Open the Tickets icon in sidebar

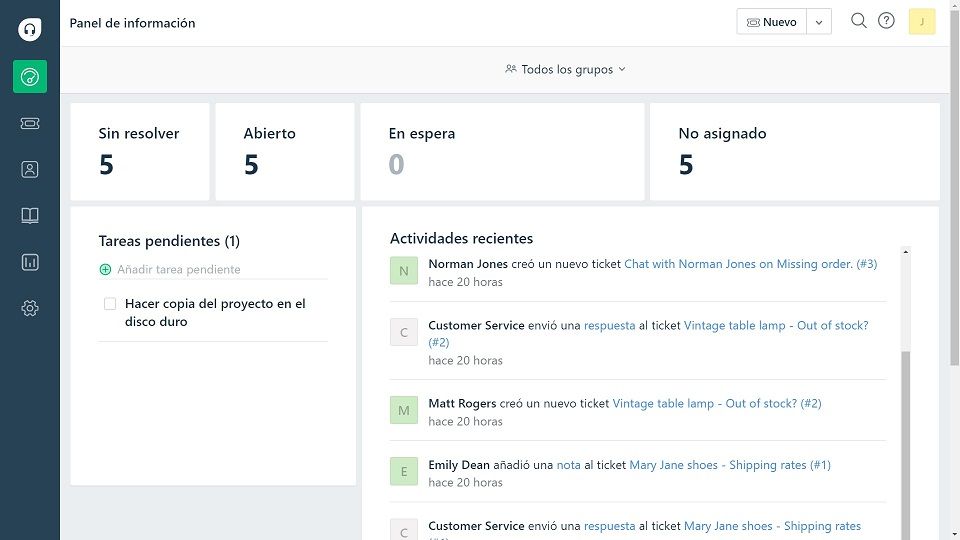click(x=29, y=123)
